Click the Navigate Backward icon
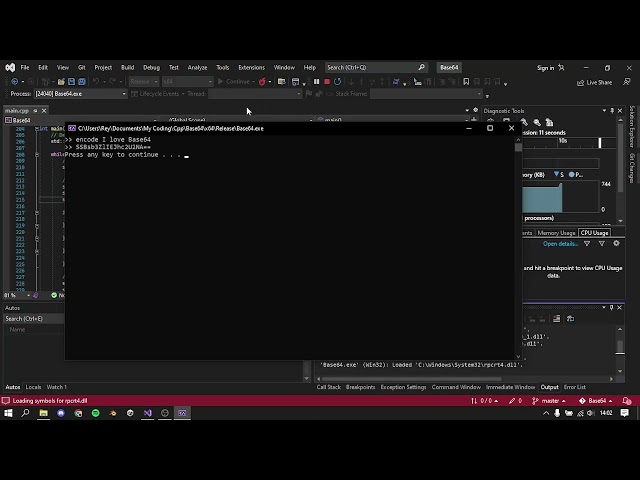This screenshot has width=640, height=480. click(15, 82)
